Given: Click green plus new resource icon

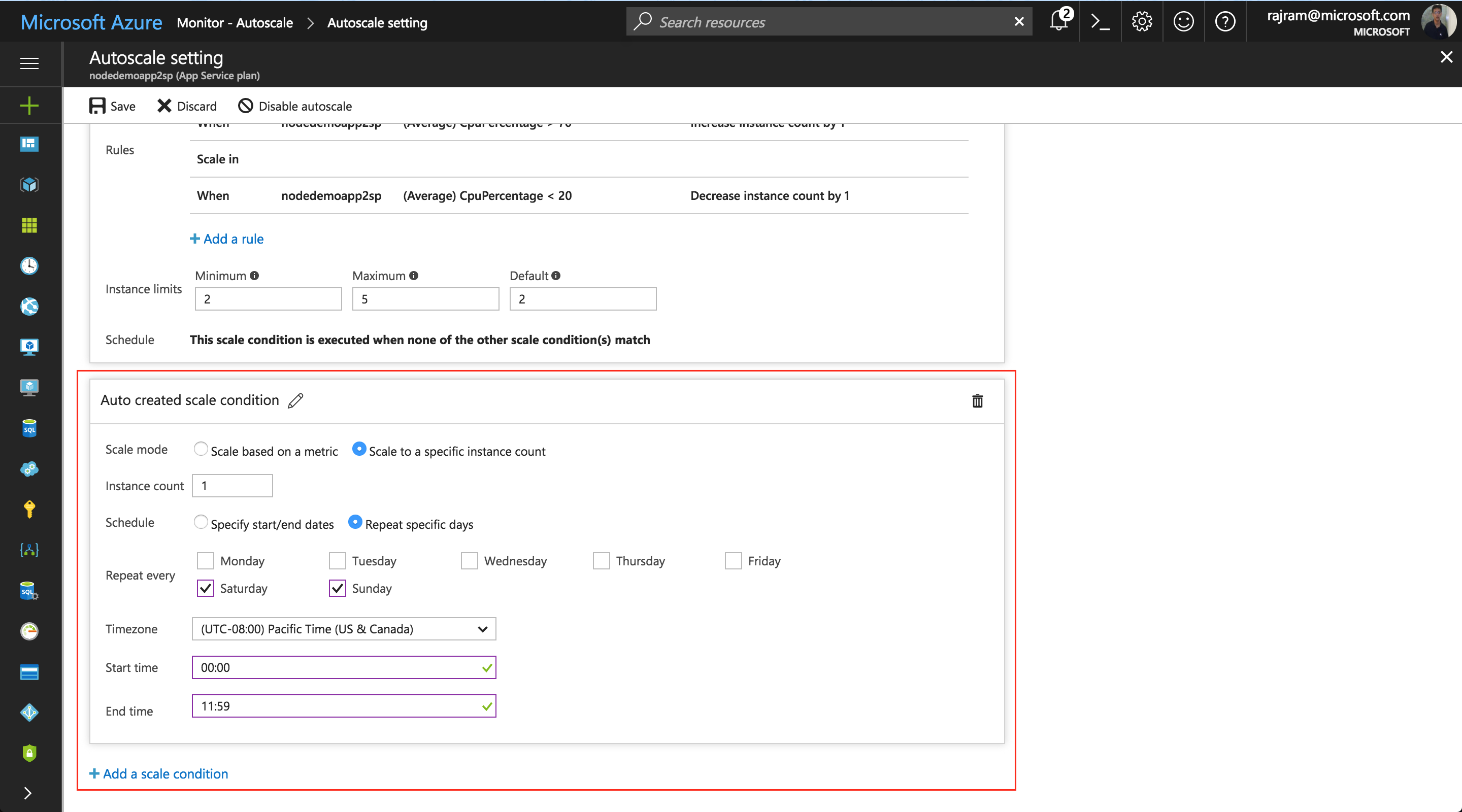Looking at the screenshot, I should point(29,106).
